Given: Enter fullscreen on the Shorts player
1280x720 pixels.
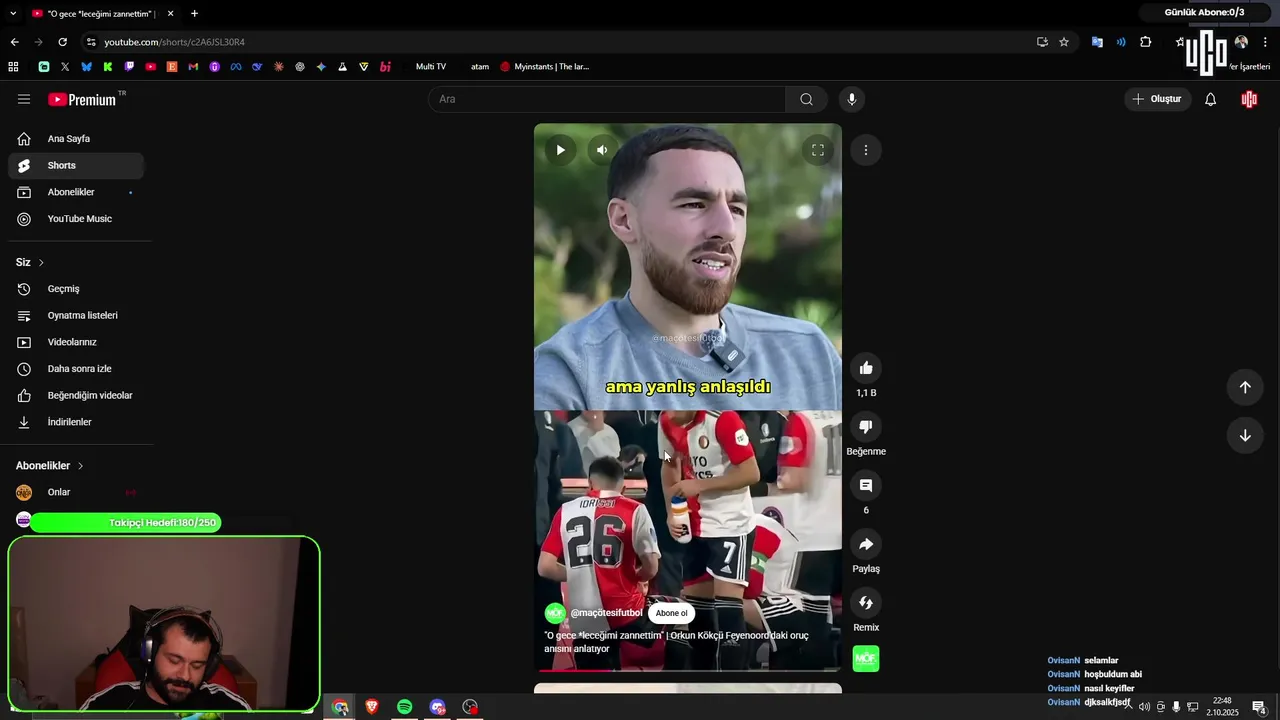Looking at the screenshot, I should click(x=817, y=150).
